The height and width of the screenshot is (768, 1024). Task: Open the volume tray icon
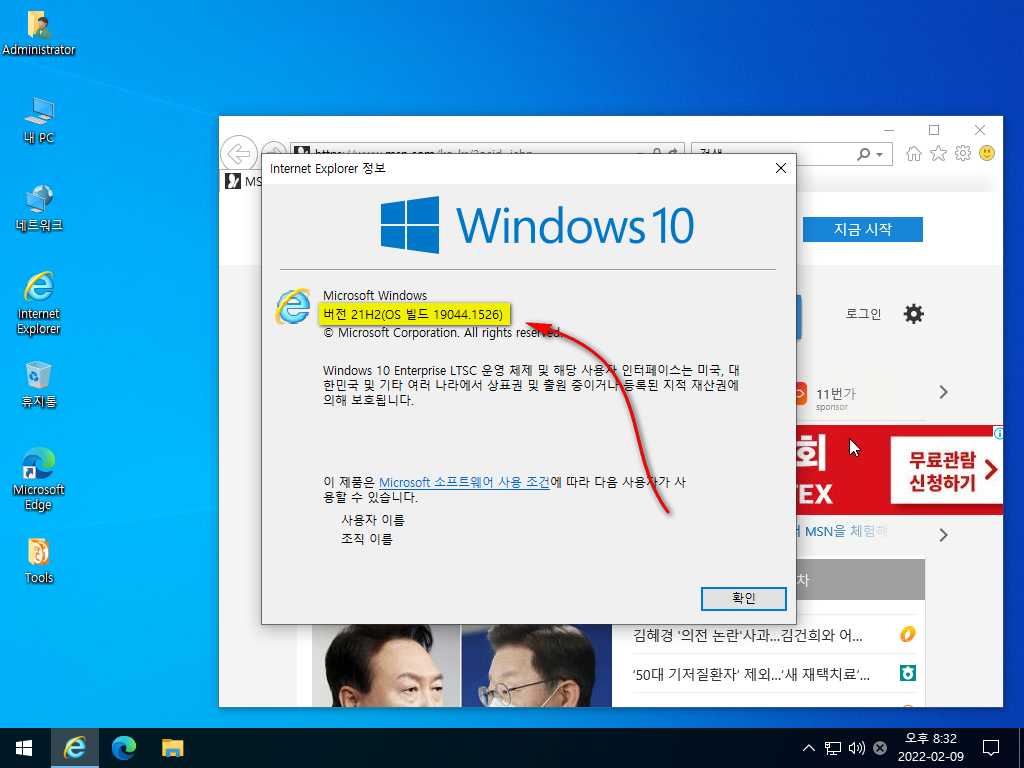coord(856,748)
